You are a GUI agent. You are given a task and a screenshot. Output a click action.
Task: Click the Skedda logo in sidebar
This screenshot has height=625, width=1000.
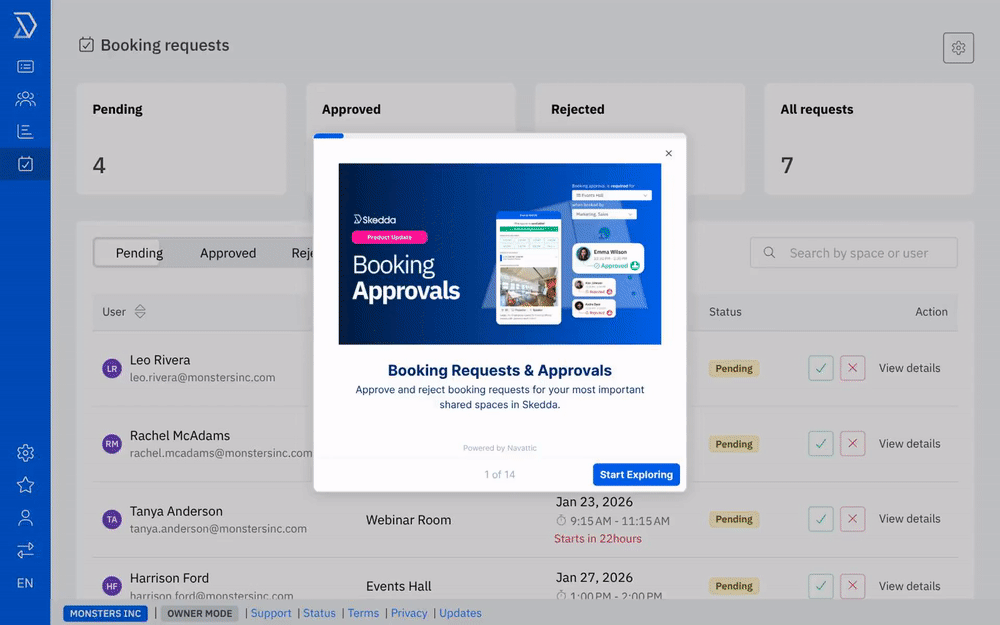coord(25,26)
